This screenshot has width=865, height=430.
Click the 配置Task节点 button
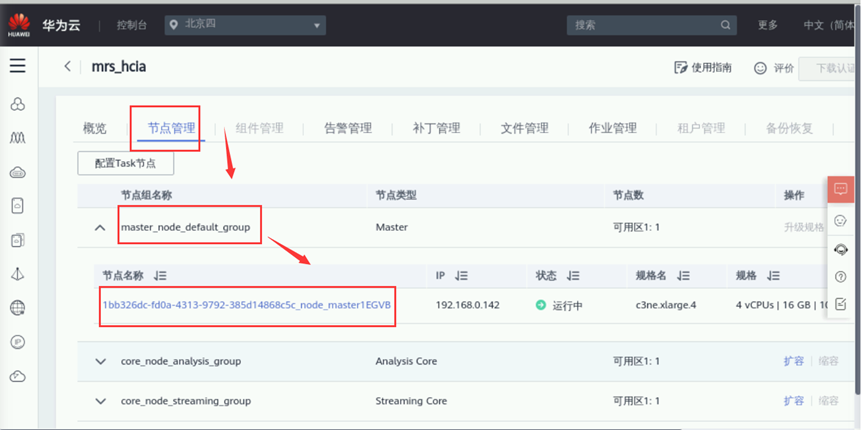[x=126, y=163]
